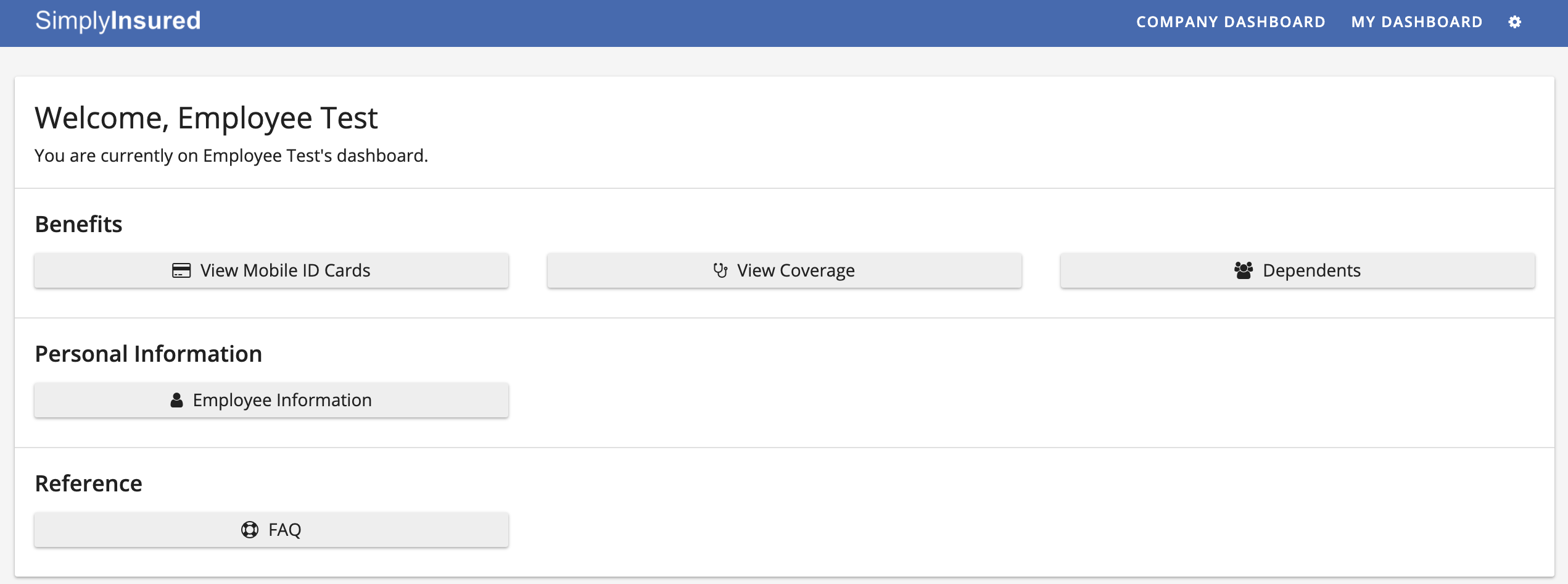The image size is (1568, 584).
Task: Click the stethoscope icon beside View Coverage
Action: (x=720, y=270)
